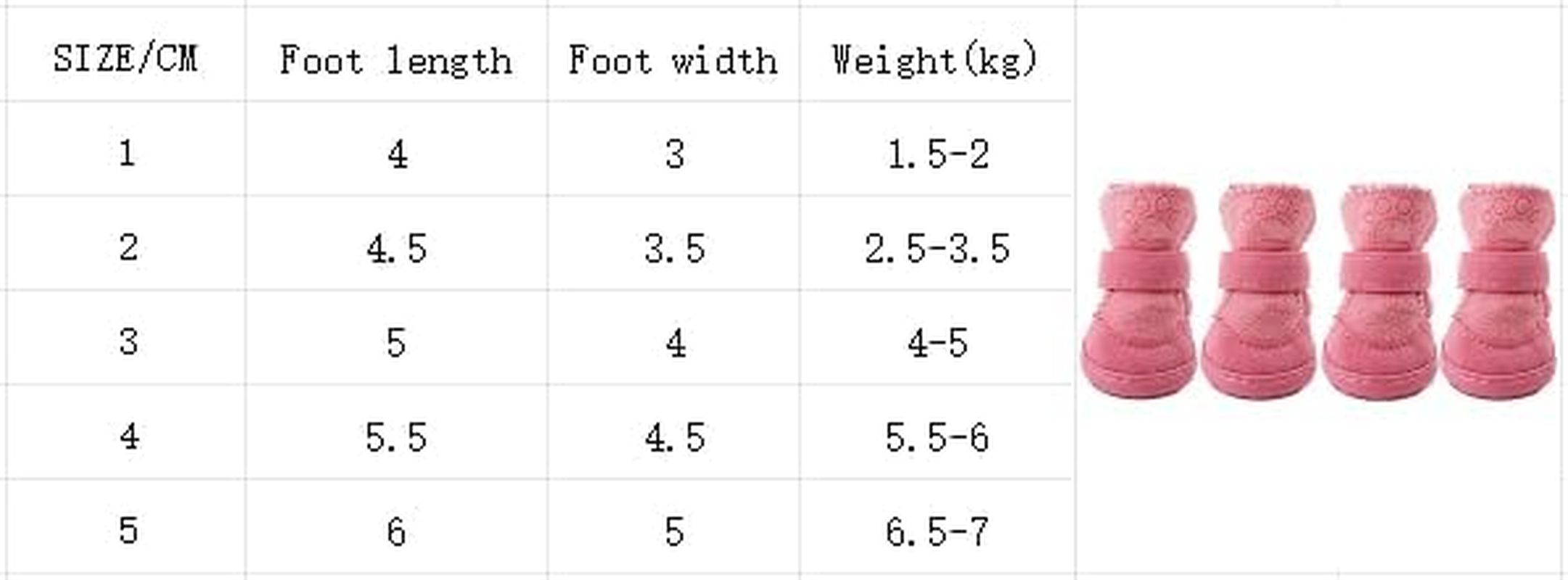The width and height of the screenshot is (1568, 580).
Task: Click the weight cell reading 1.5-2
Action: [x=937, y=154]
